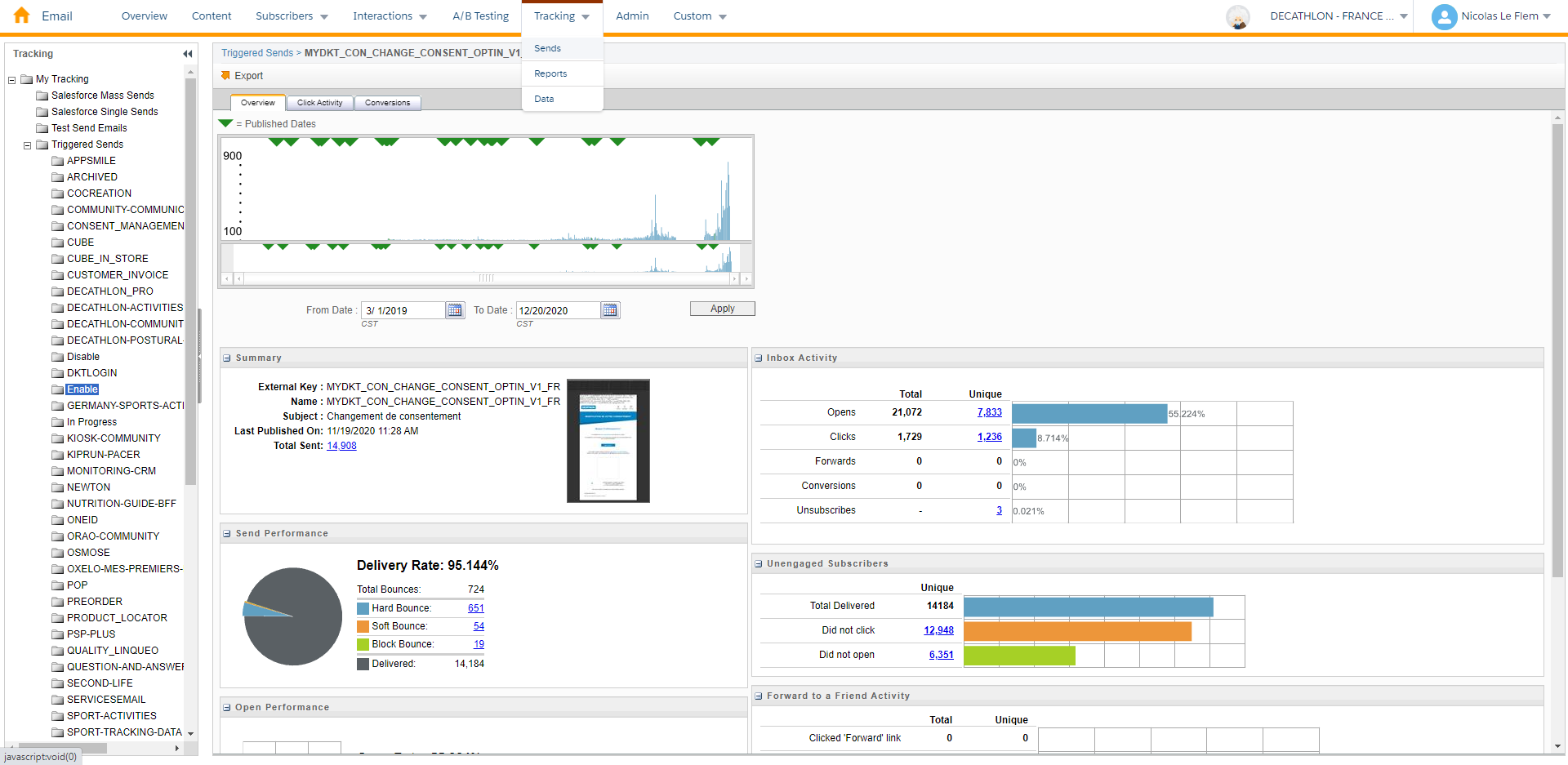Viewport: 1568px width, 765px height.
Task: Select Data from Tracking menu
Action: (563, 99)
